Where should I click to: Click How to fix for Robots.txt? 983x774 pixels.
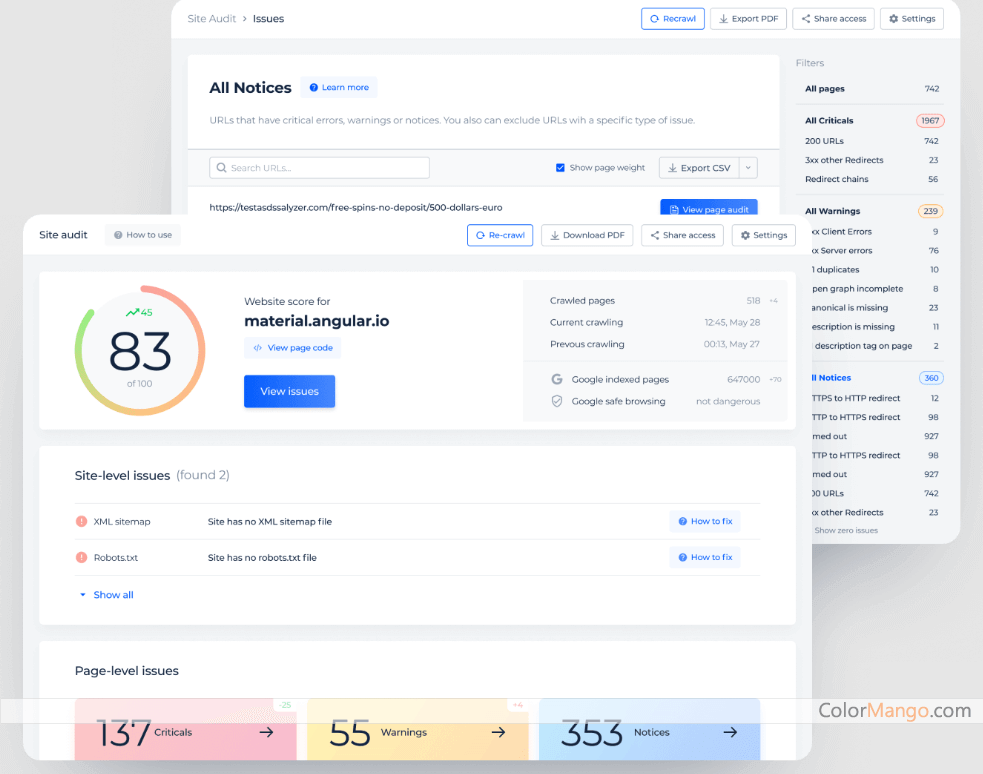(x=705, y=557)
